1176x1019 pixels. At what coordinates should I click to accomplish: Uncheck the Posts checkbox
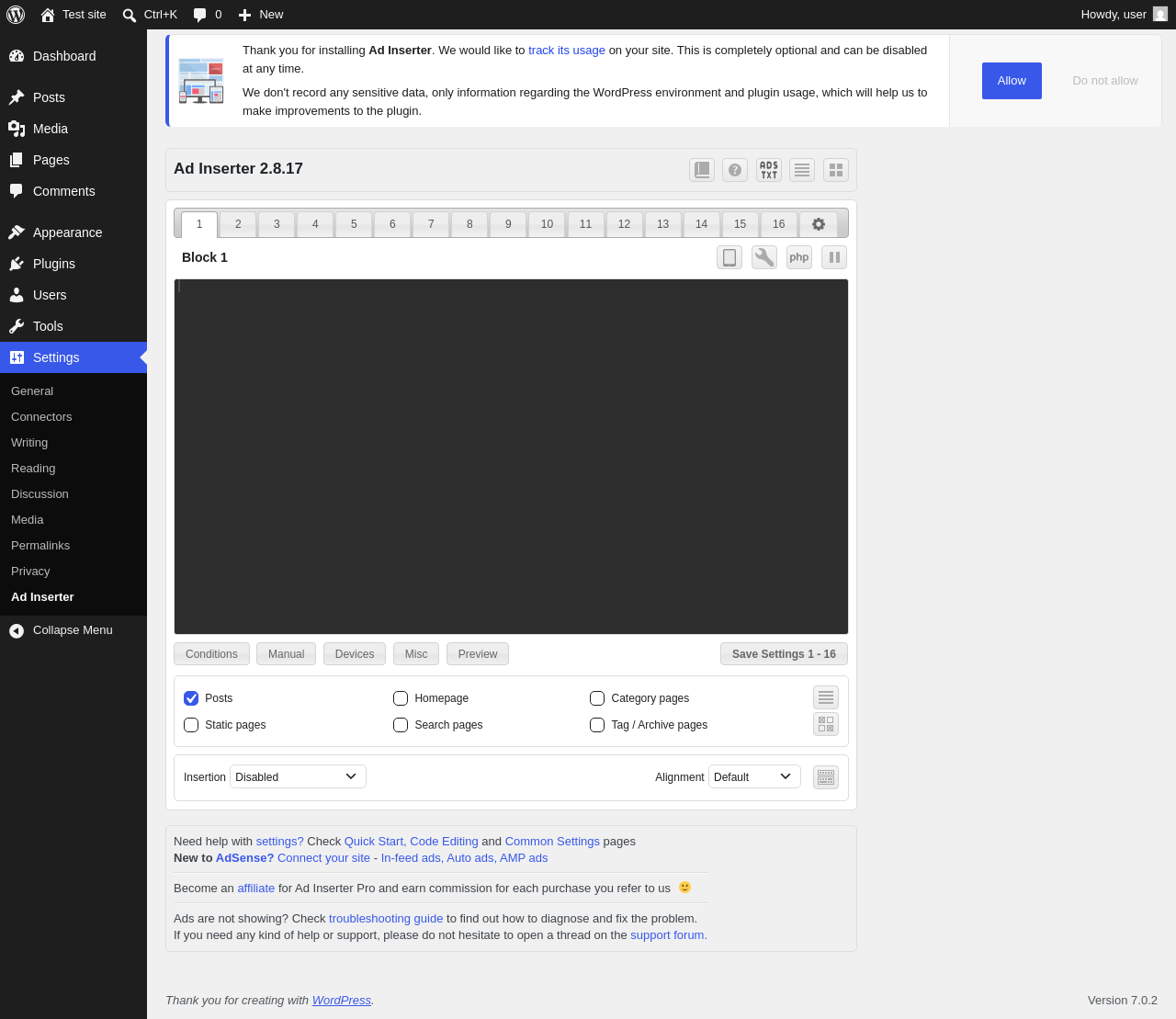coord(191,698)
